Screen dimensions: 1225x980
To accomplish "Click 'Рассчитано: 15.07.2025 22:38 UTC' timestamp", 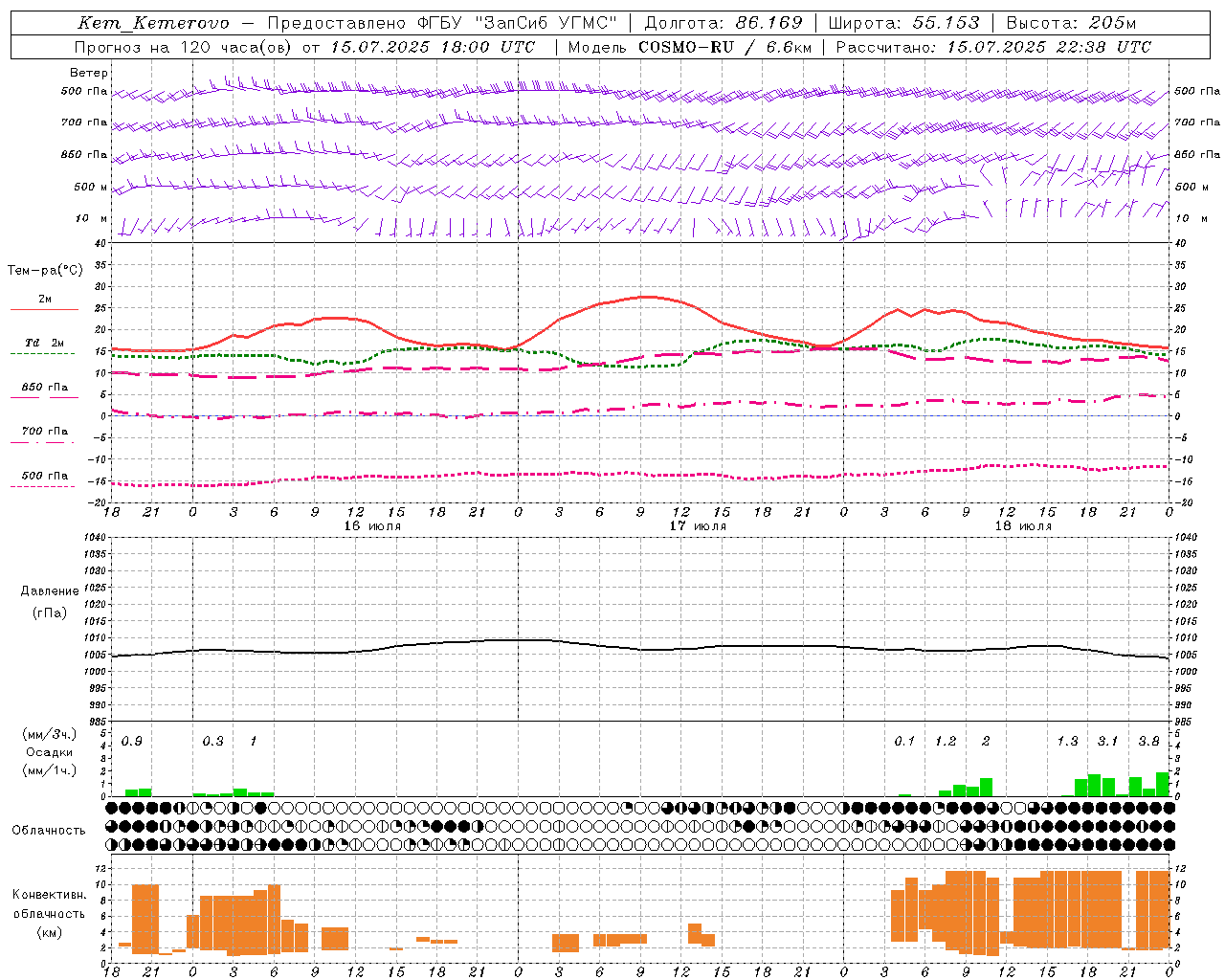I will click(x=993, y=47).
